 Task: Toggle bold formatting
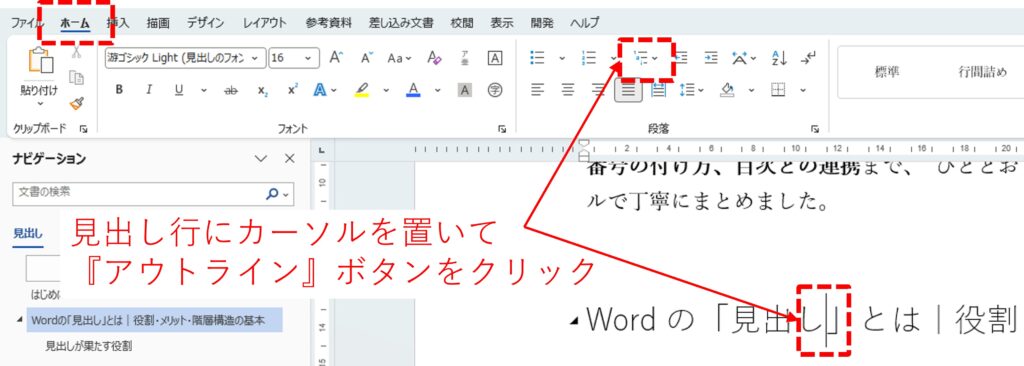[x=119, y=90]
